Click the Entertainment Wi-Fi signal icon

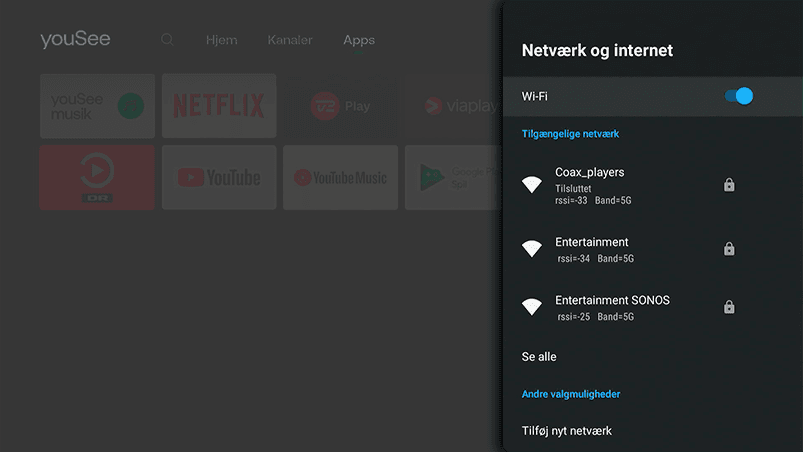tap(532, 249)
